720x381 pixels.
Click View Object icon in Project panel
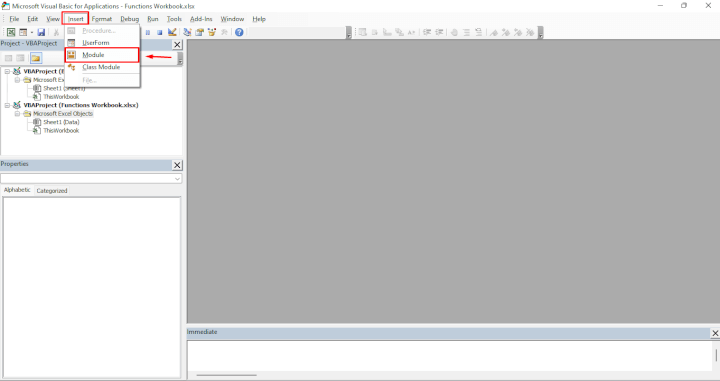click(x=21, y=58)
